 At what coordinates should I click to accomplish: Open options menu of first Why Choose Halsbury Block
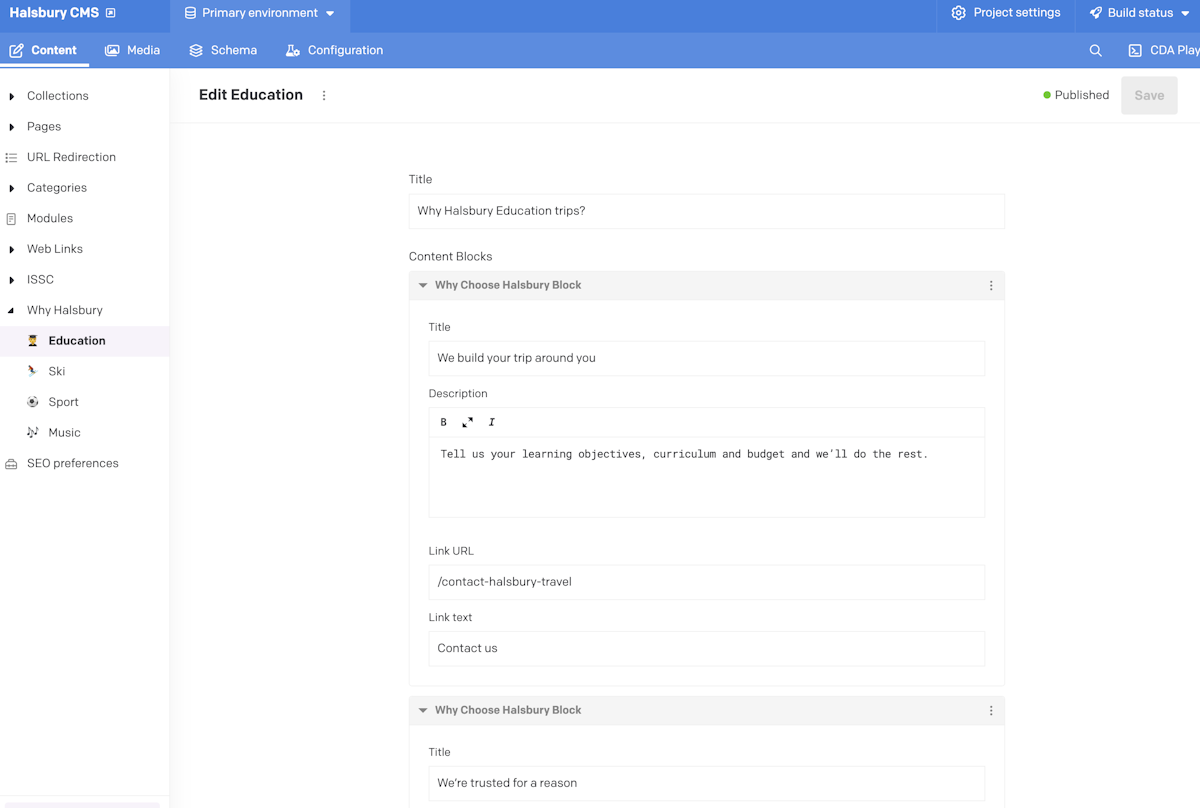click(x=991, y=286)
